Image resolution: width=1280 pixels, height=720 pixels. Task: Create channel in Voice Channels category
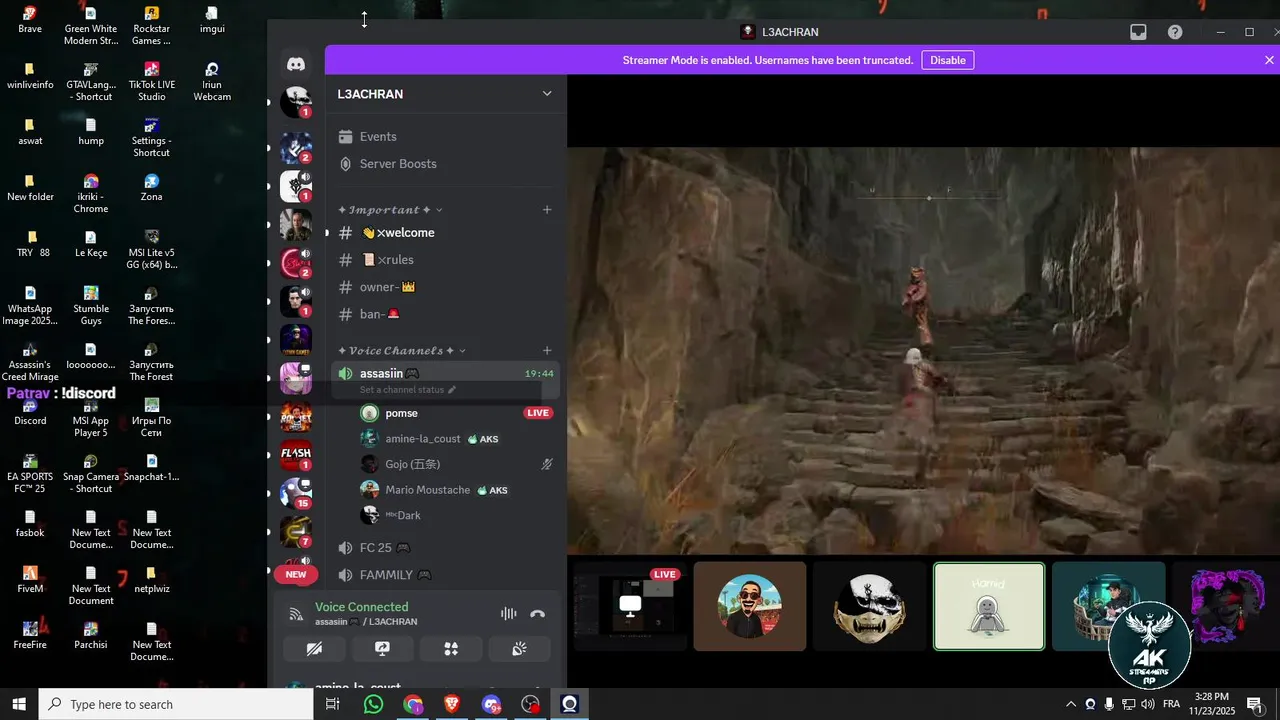[547, 351]
